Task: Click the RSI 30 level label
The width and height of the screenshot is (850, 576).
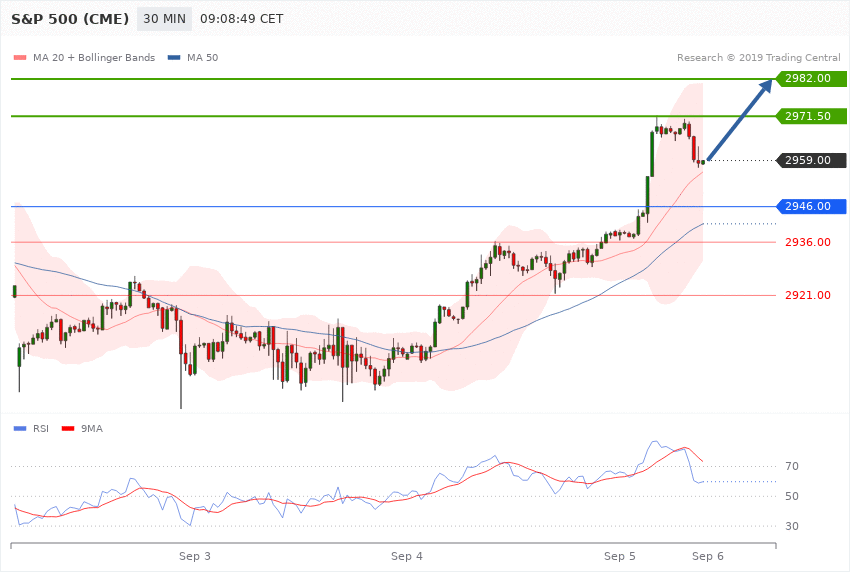Action: [x=792, y=526]
